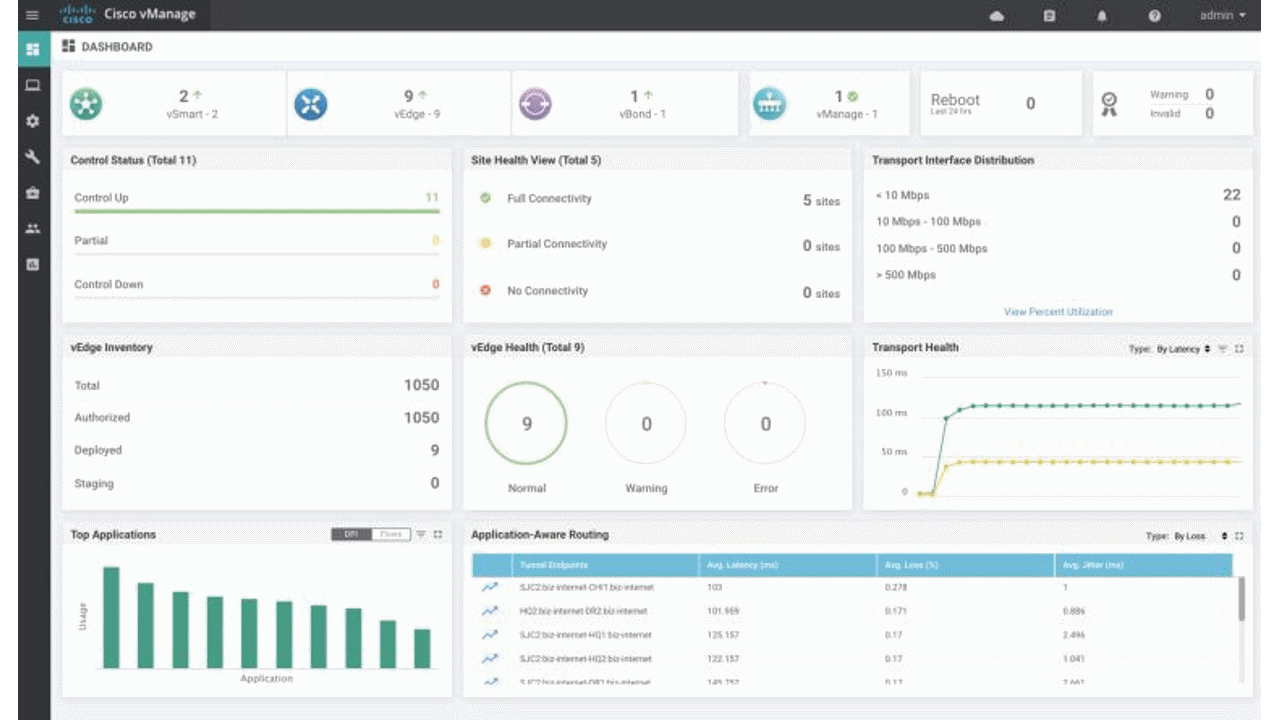Open tunnel chart for SJC2:biz-internet-CH1

click(x=490, y=588)
